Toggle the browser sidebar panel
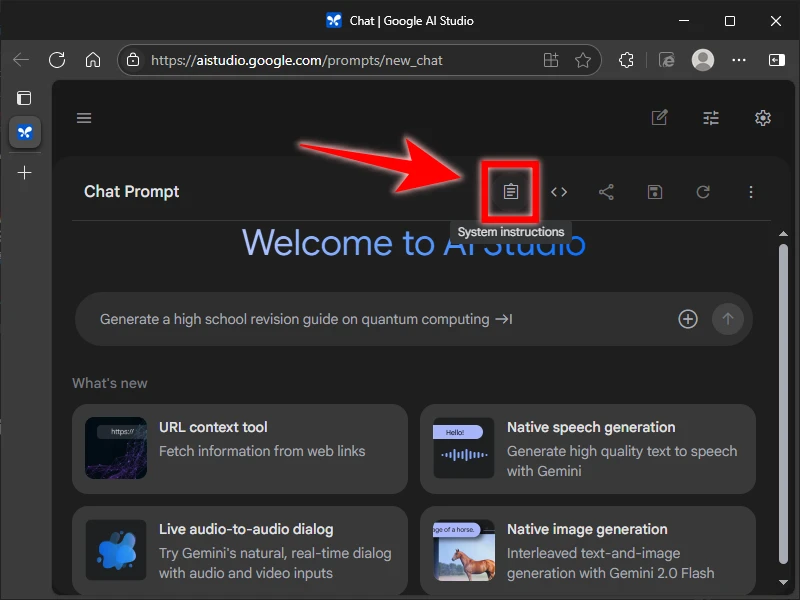 click(776, 60)
